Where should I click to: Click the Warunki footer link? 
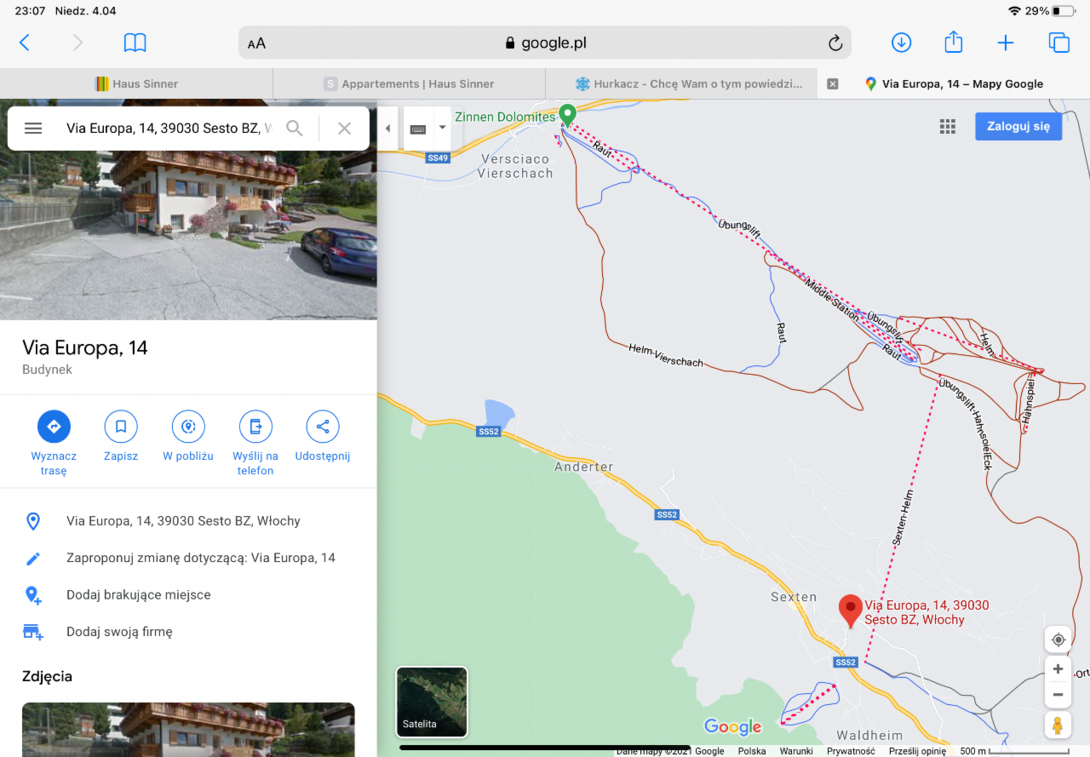point(796,751)
